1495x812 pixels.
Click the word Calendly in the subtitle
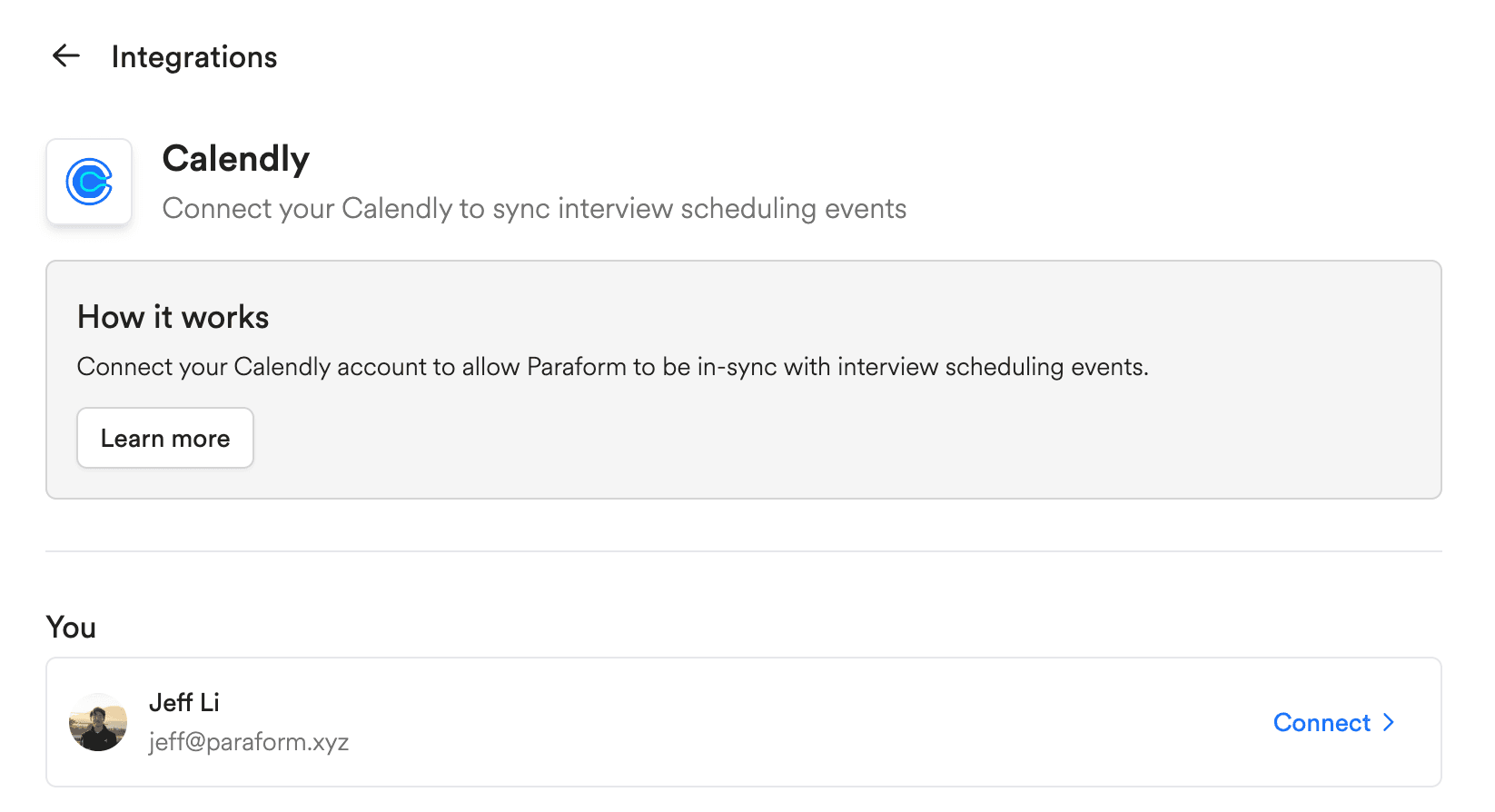point(397,209)
